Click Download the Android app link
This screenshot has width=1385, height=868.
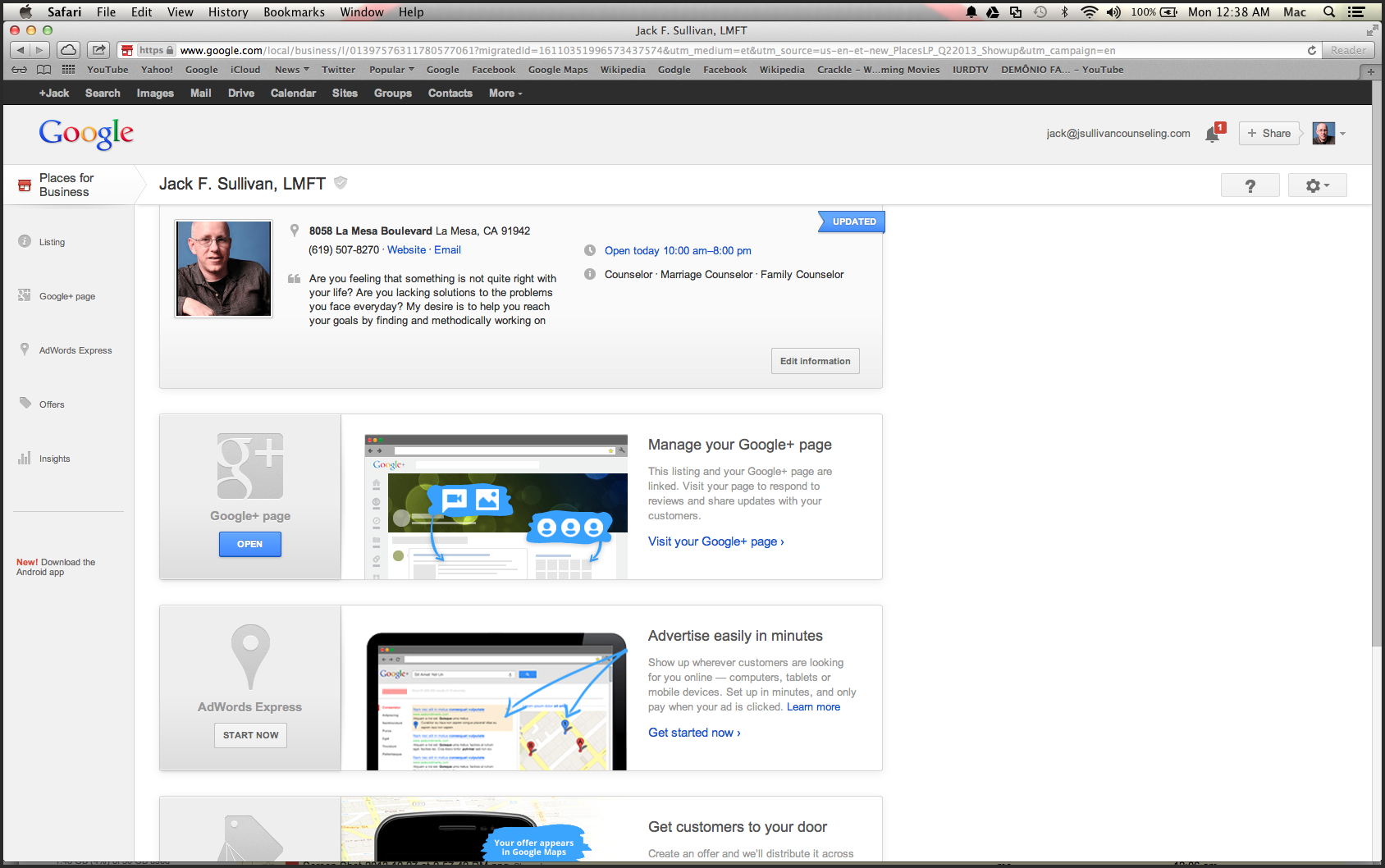56,567
